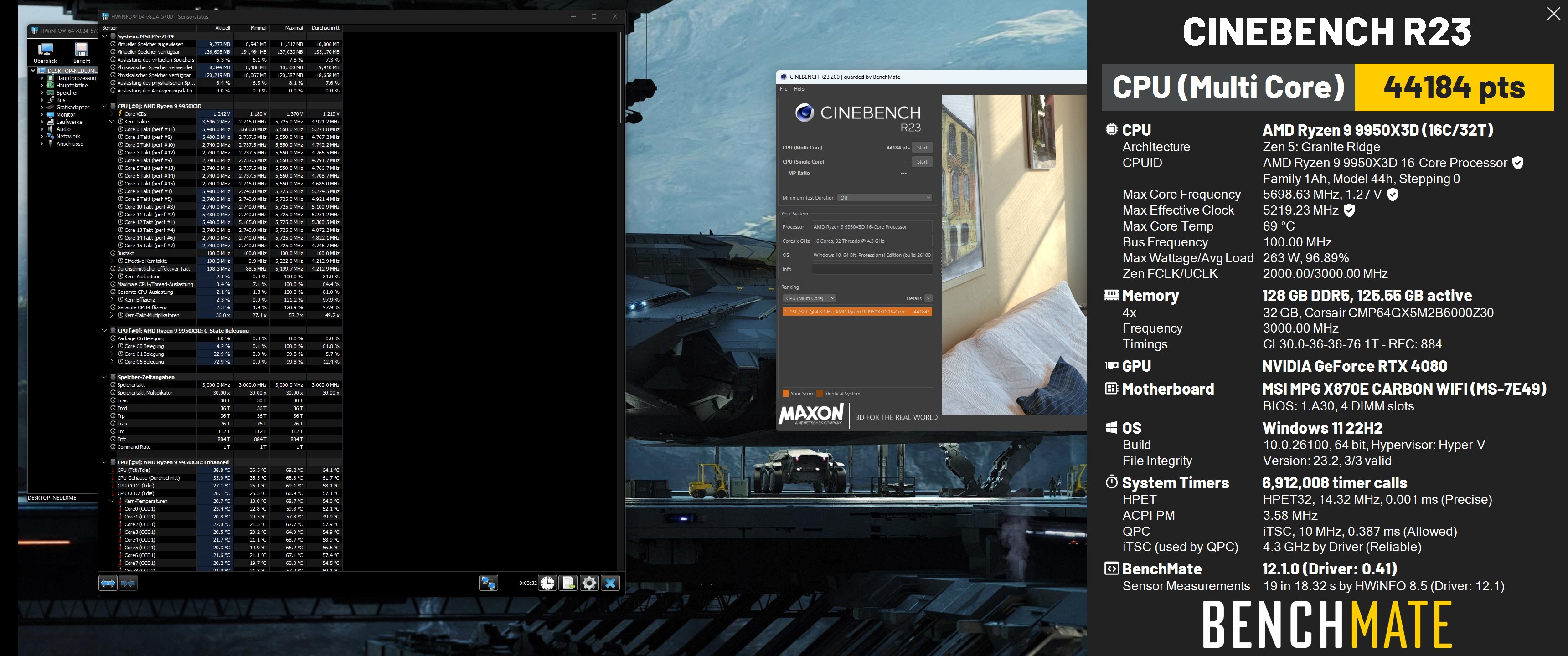
Task: Collapse the DESKTOP-NEDL0ME tree root
Action: pos(33,71)
